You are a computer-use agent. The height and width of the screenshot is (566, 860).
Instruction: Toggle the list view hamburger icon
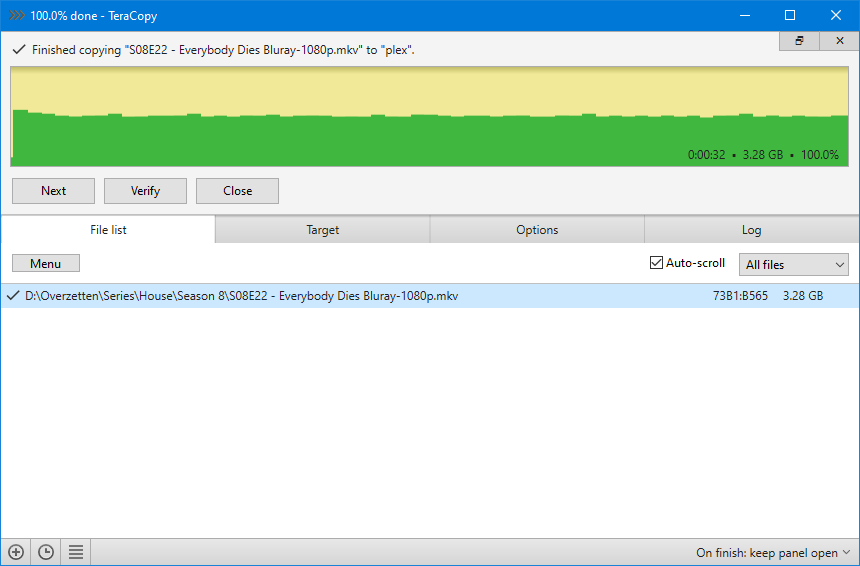pyautogui.click(x=76, y=552)
